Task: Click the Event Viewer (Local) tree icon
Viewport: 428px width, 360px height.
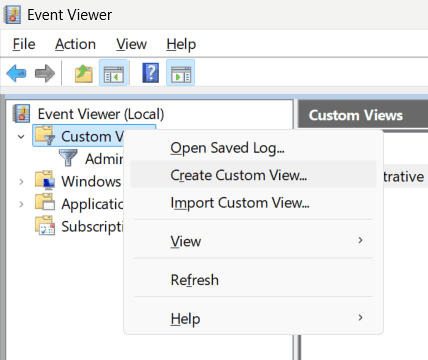Action: pos(21,113)
